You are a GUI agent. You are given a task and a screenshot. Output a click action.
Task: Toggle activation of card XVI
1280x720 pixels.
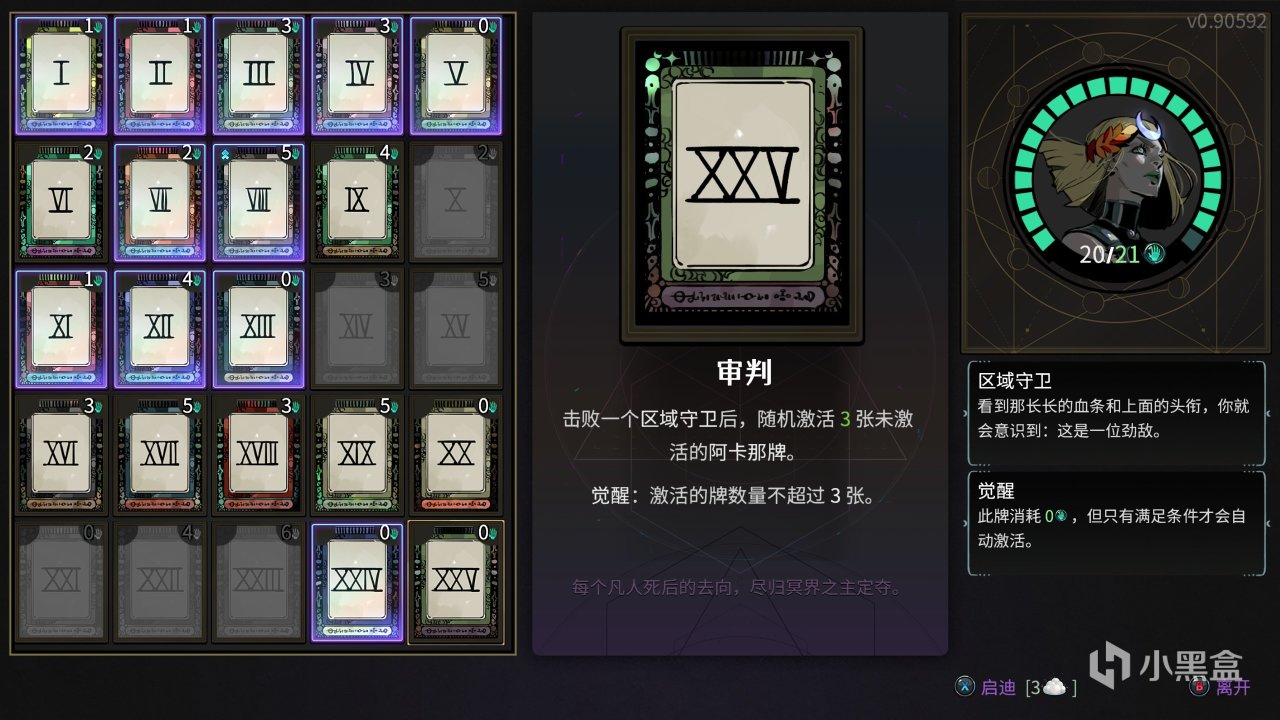62,455
